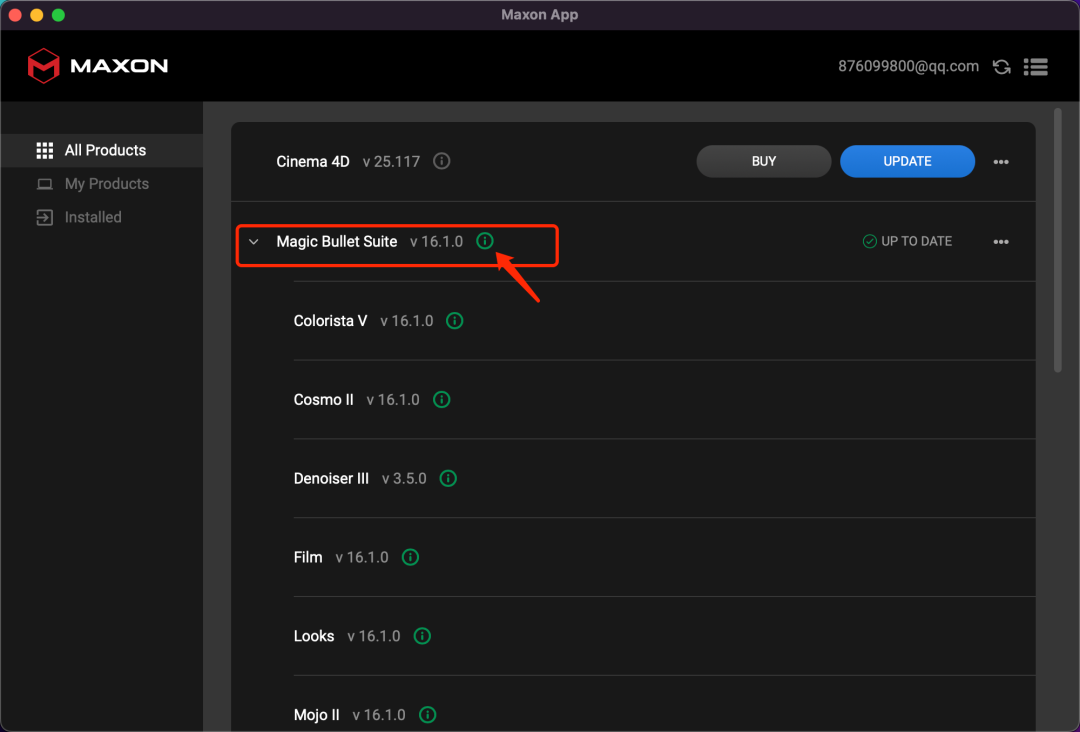Open the list menu icon top right
Image resolution: width=1080 pixels, height=732 pixels.
[1036, 67]
